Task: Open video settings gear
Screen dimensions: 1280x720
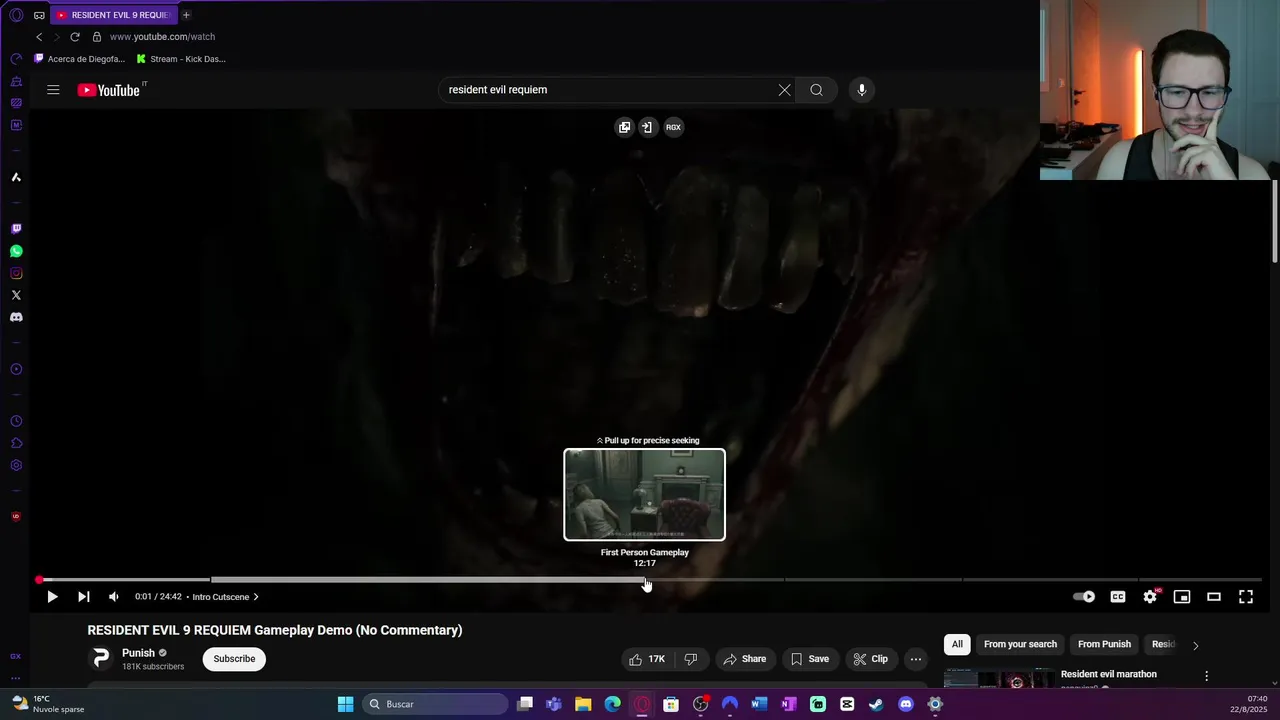Action: coord(1150,597)
